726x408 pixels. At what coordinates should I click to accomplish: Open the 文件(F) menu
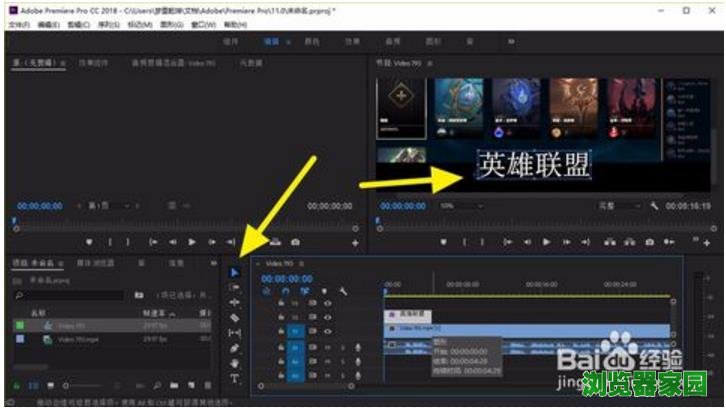pos(19,23)
